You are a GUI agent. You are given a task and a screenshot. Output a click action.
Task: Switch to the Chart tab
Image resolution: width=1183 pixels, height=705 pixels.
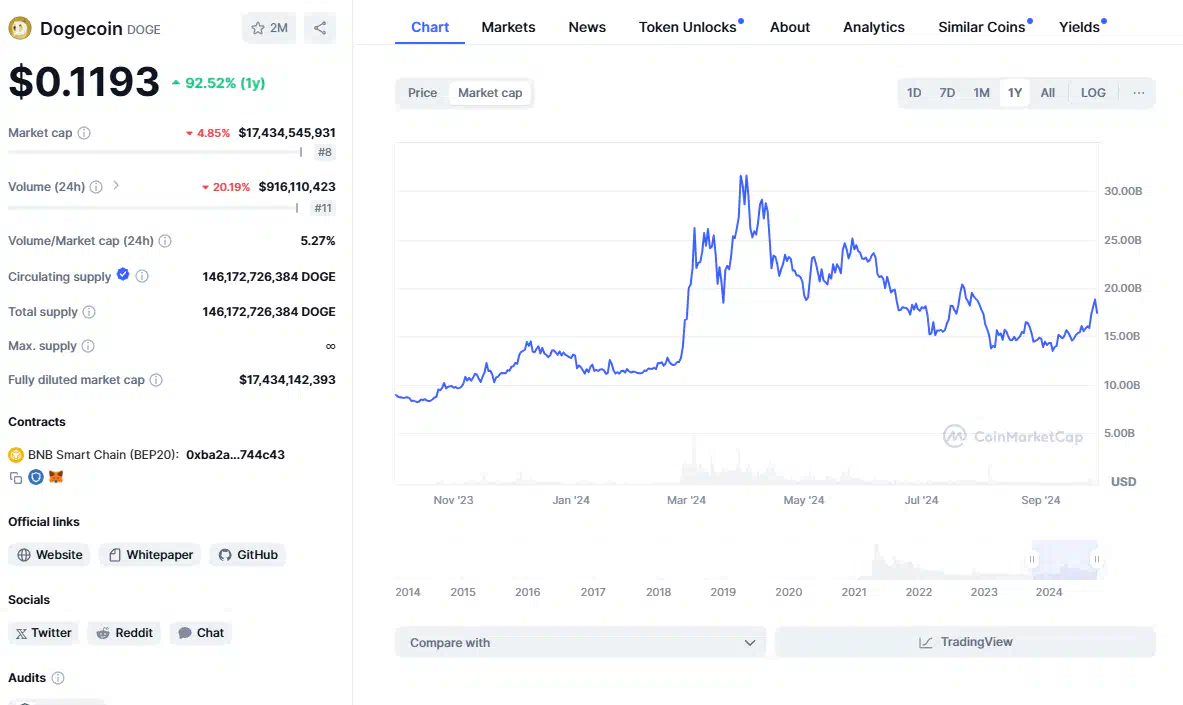tap(430, 27)
